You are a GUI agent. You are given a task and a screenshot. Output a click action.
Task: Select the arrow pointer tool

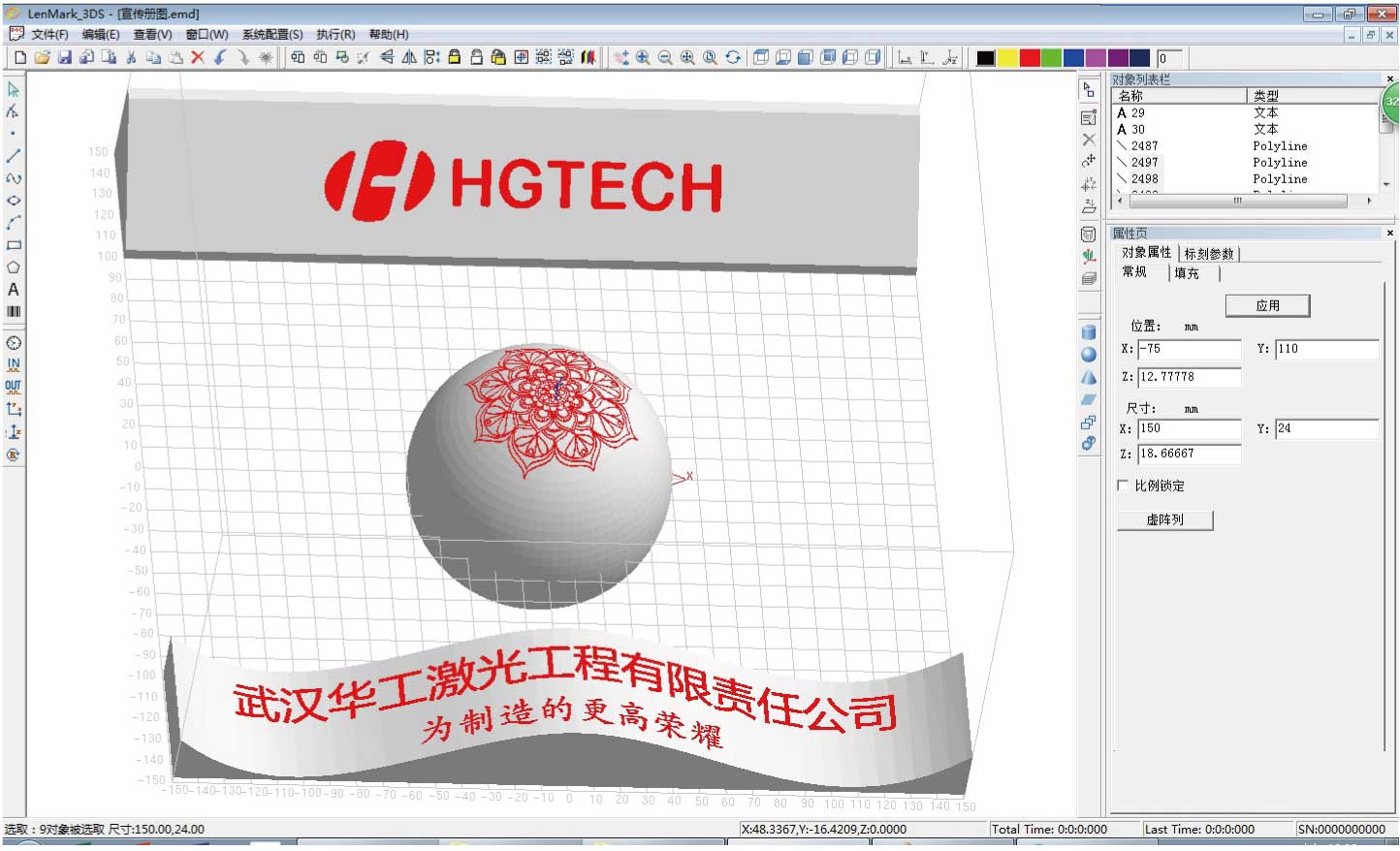[x=14, y=89]
